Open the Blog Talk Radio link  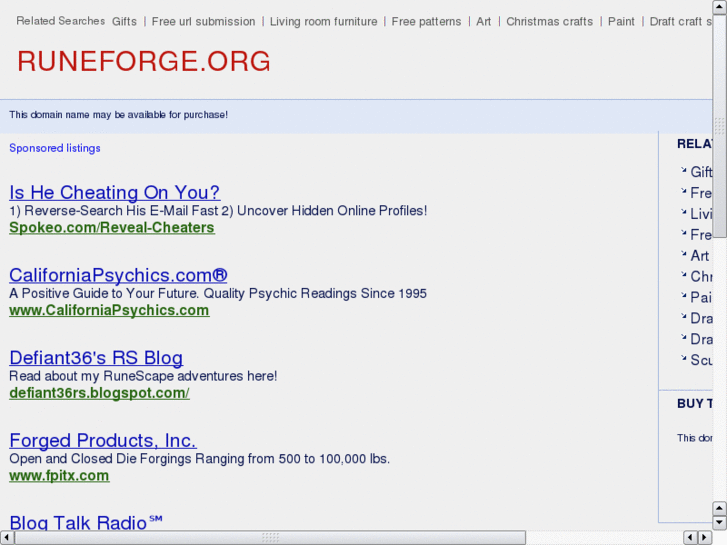point(86,522)
